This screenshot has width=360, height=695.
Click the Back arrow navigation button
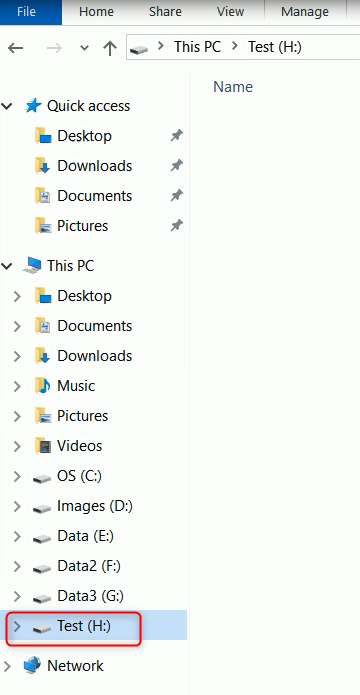(16, 48)
